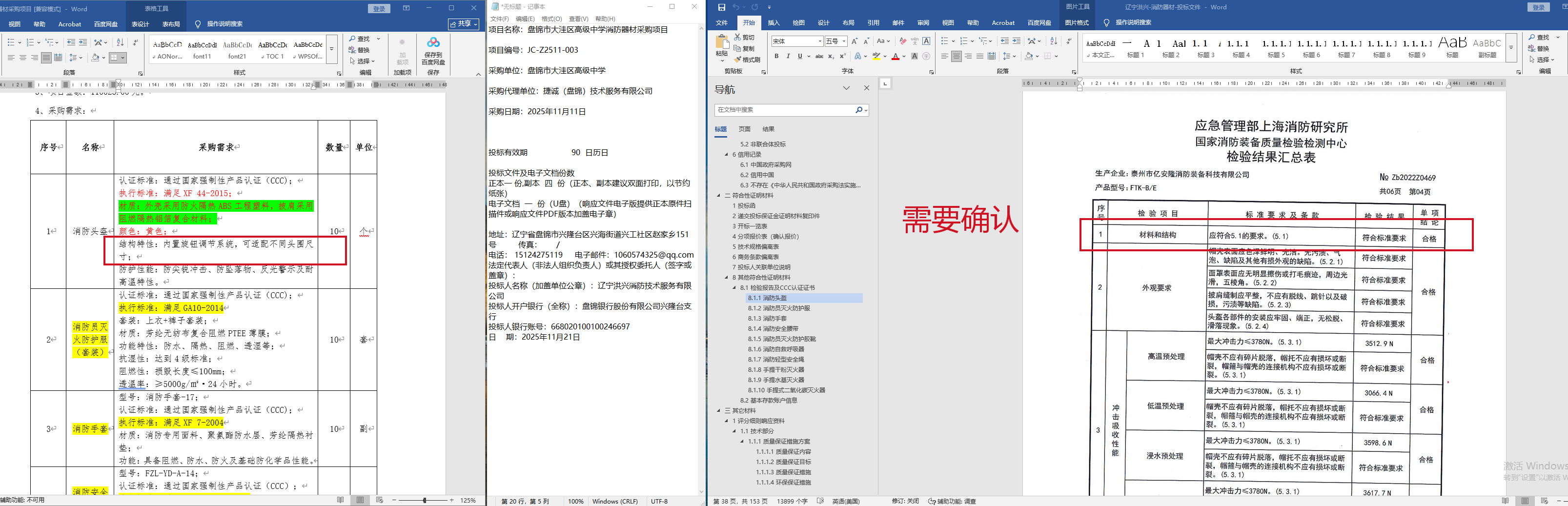Click the text effects outlined A icon
This screenshot has height=506, width=1568.
tap(857, 56)
